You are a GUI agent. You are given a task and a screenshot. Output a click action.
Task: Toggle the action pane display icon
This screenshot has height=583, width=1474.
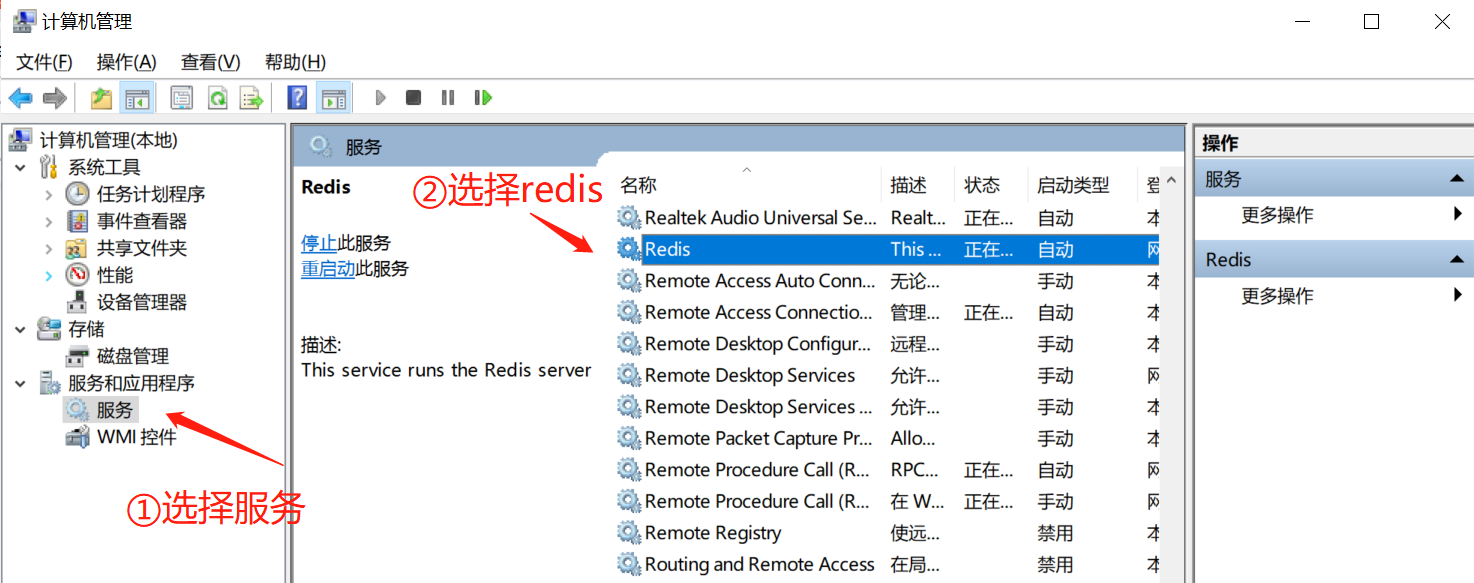pos(333,97)
